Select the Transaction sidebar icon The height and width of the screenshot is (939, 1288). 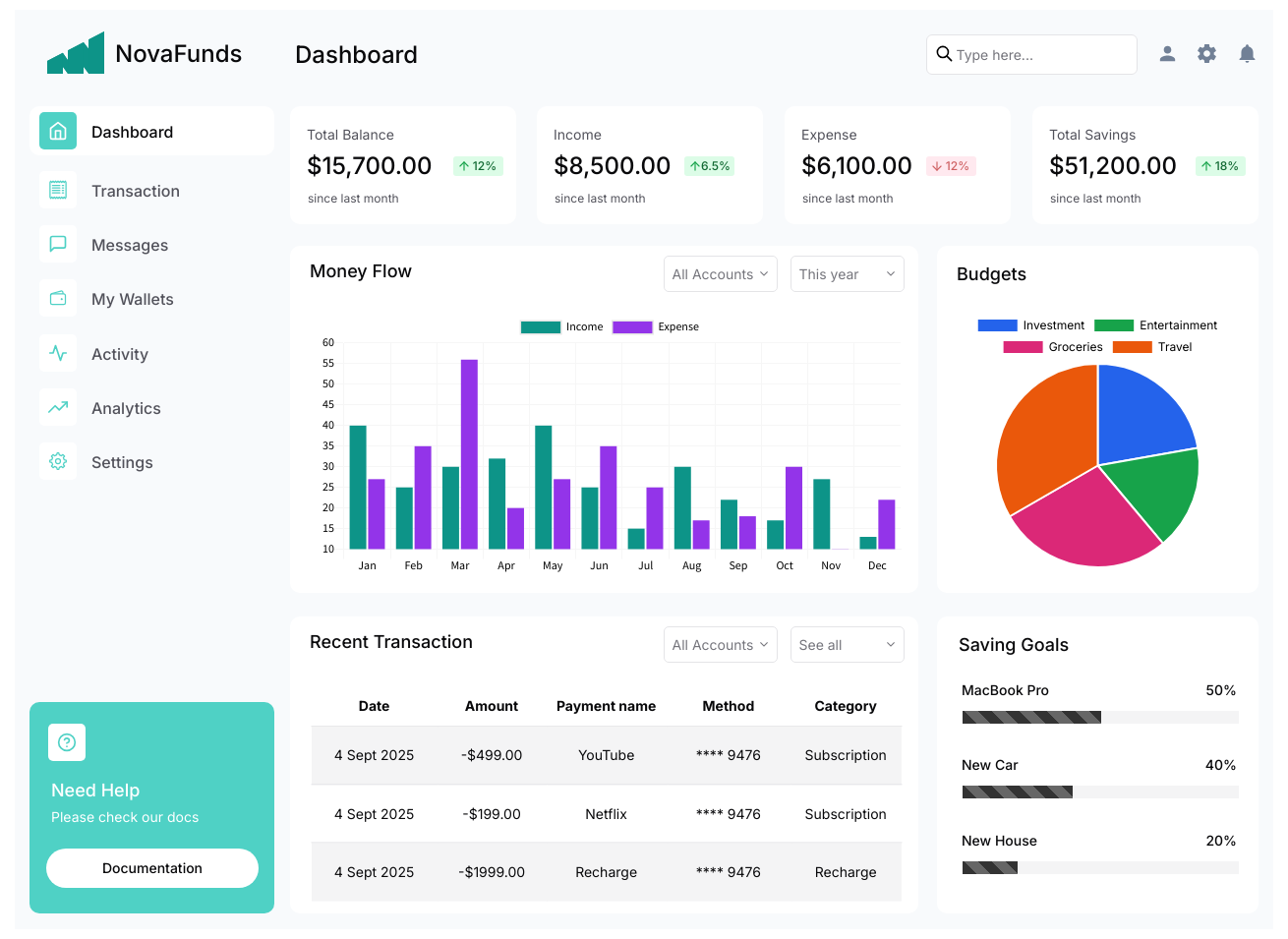[58, 190]
